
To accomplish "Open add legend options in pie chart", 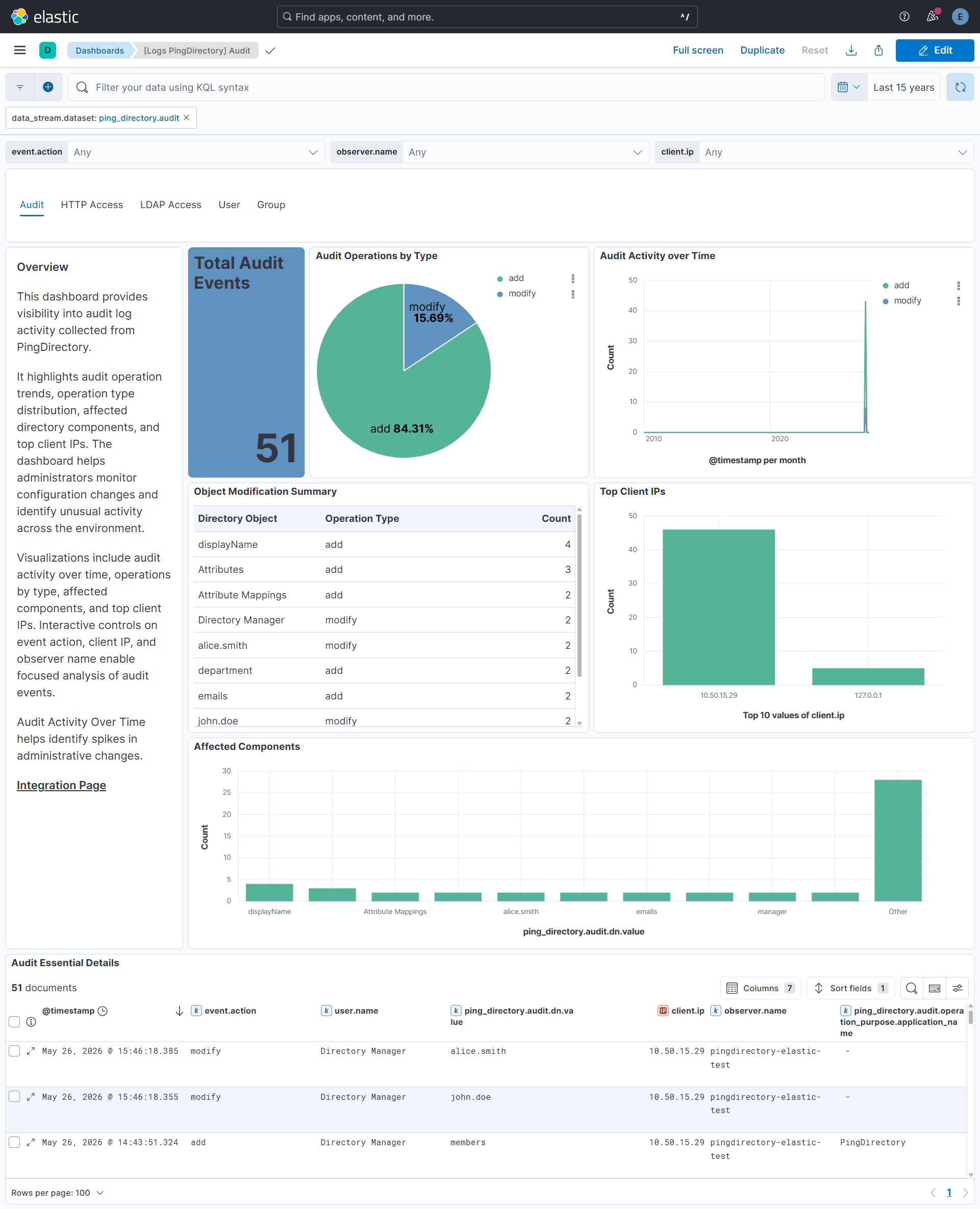I will pos(573,278).
